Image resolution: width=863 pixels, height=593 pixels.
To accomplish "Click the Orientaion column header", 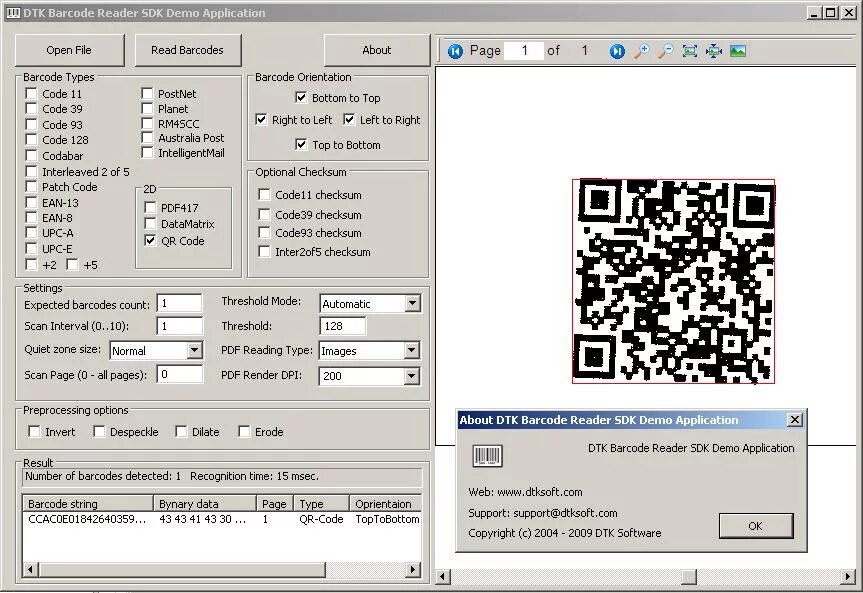I will 385,503.
